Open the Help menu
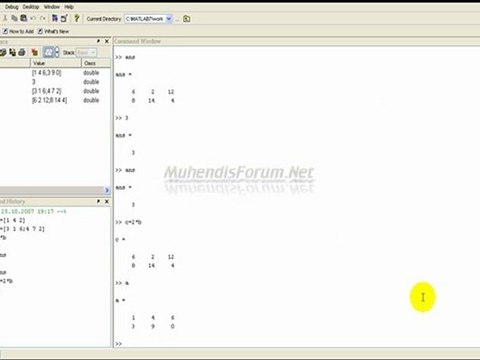The height and width of the screenshot is (360, 480). point(69,7)
